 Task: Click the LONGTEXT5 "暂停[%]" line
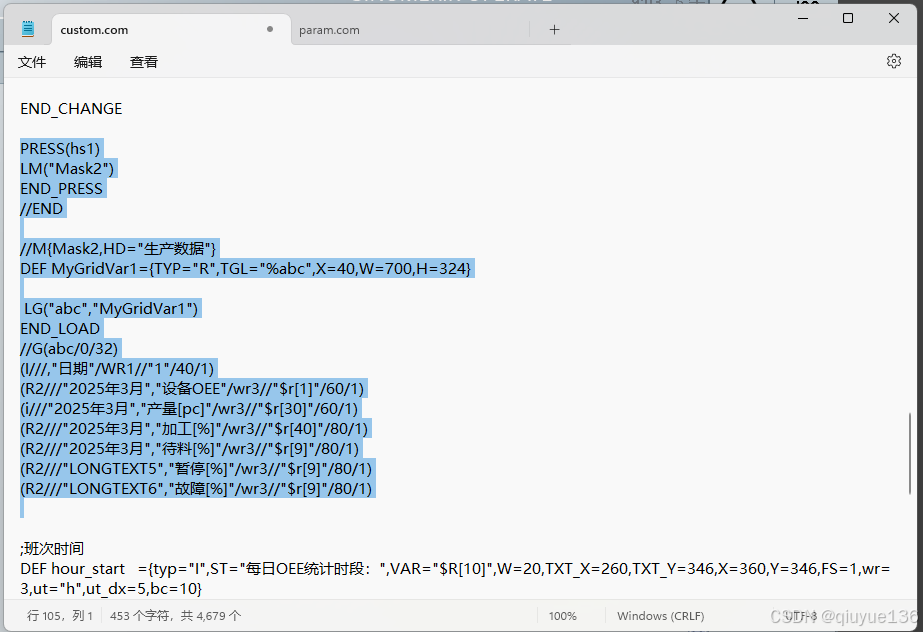(196, 469)
